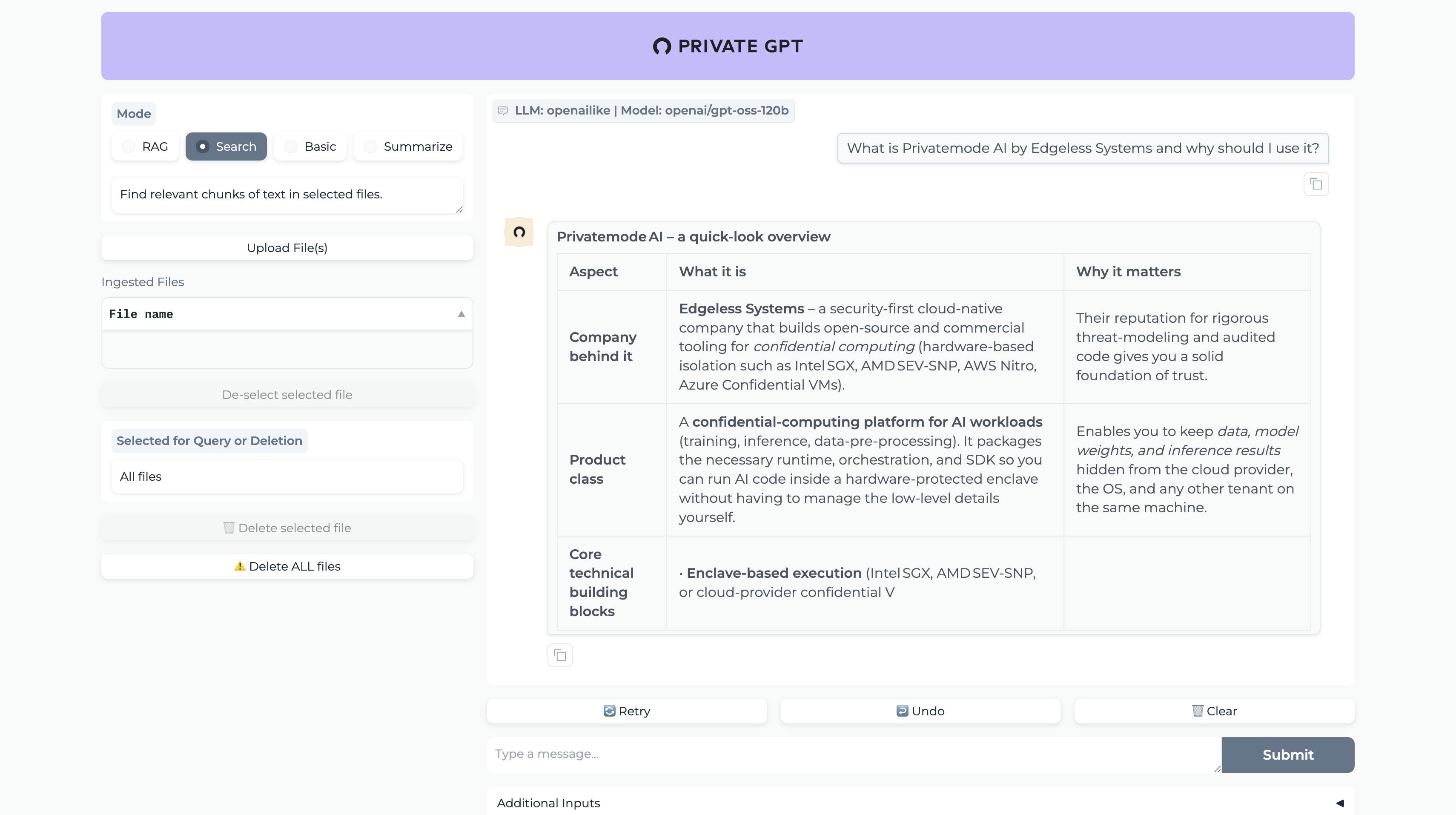
Task: Click Upload File(s) button
Action: 287,248
